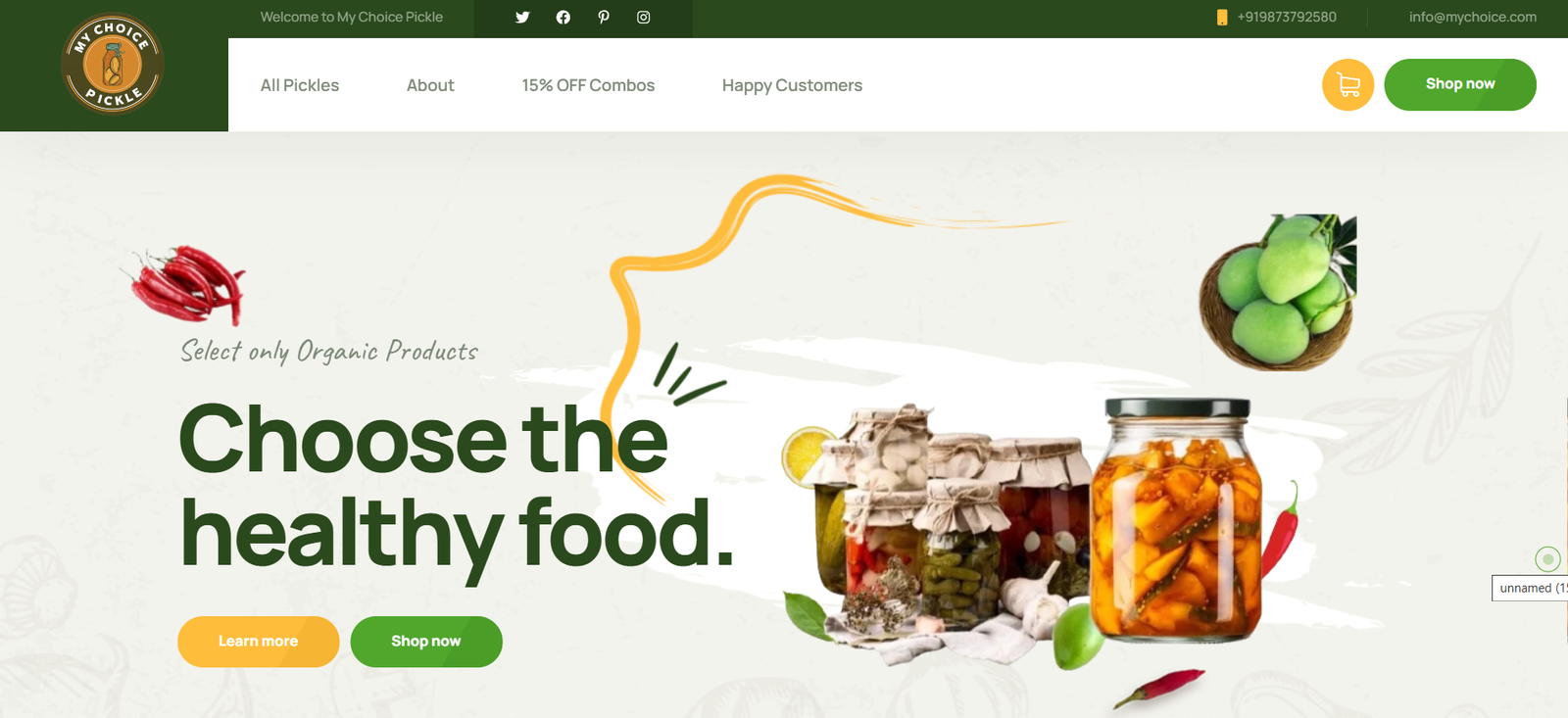This screenshot has height=718, width=1568.
Task: Click the red chillies image
Action: (x=188, y=285)
